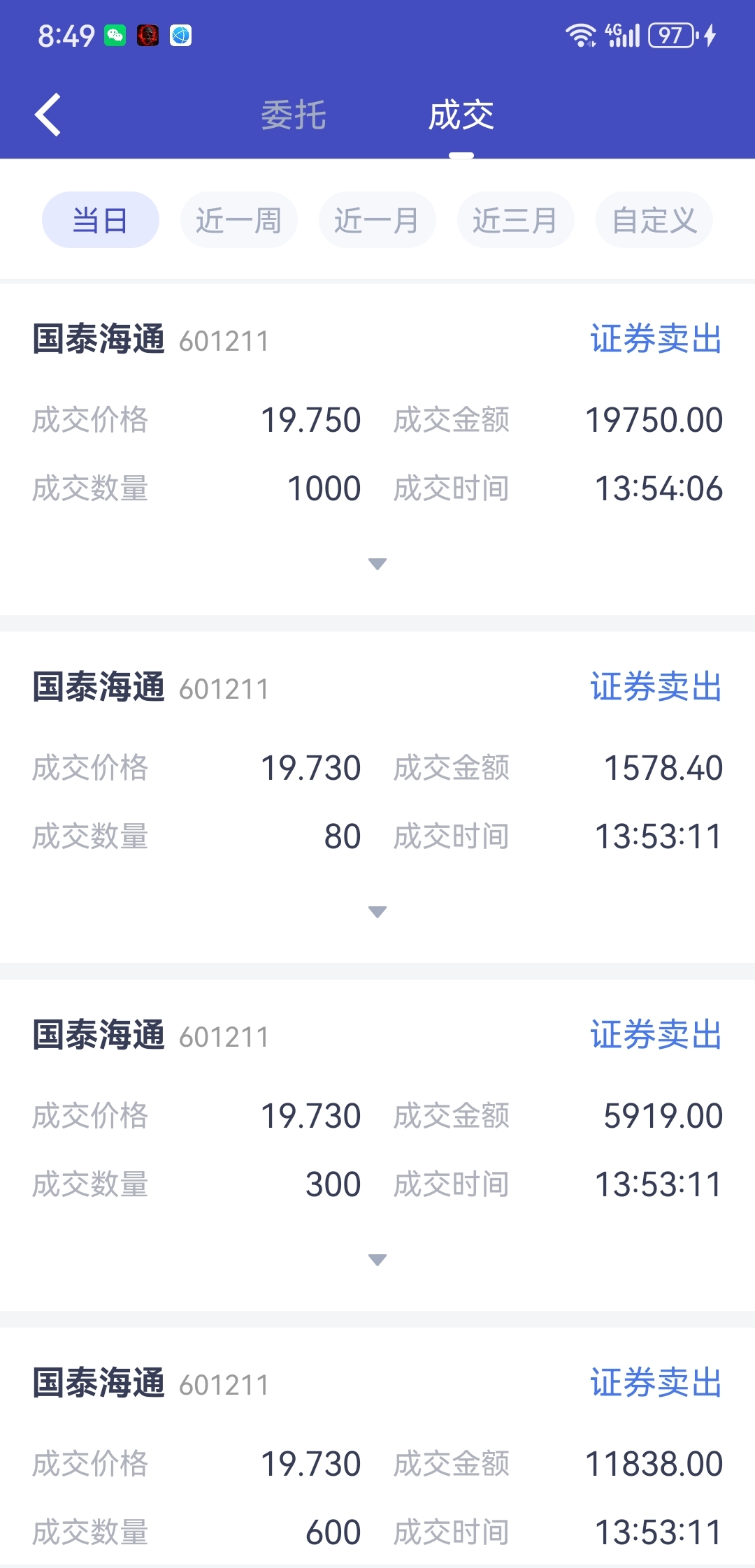Tap the battery 97 indicator
This screenshot has width=755, height=1568.
point(673,35)
